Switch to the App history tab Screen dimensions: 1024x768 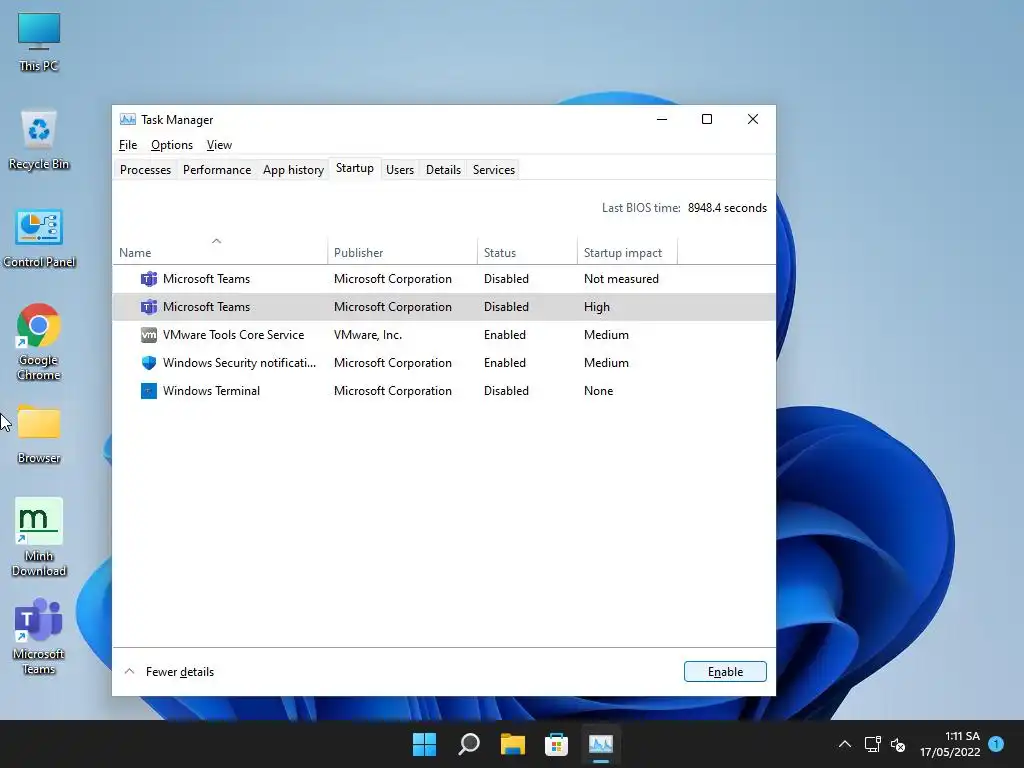click(293, 170)
